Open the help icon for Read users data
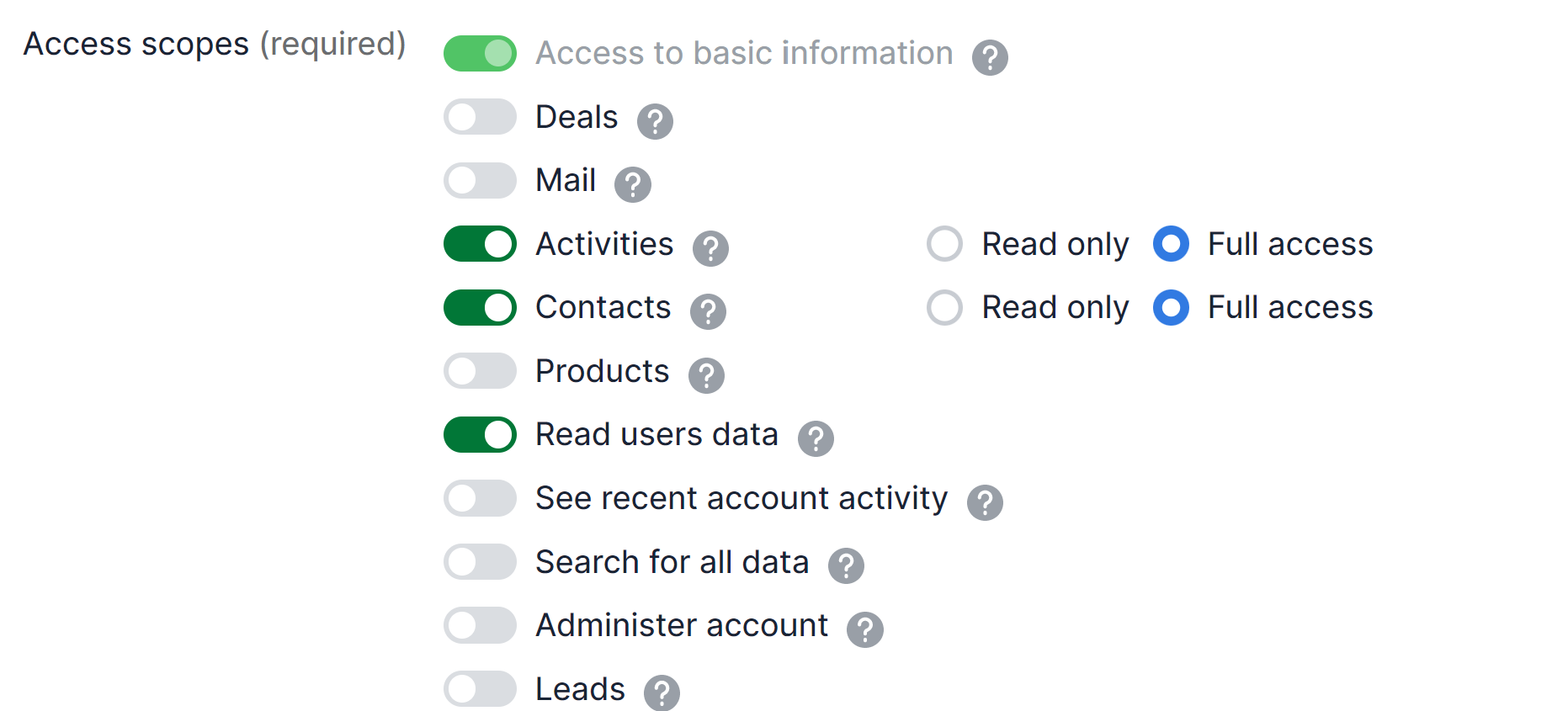 pyautogui.click(x=816, y=438)
